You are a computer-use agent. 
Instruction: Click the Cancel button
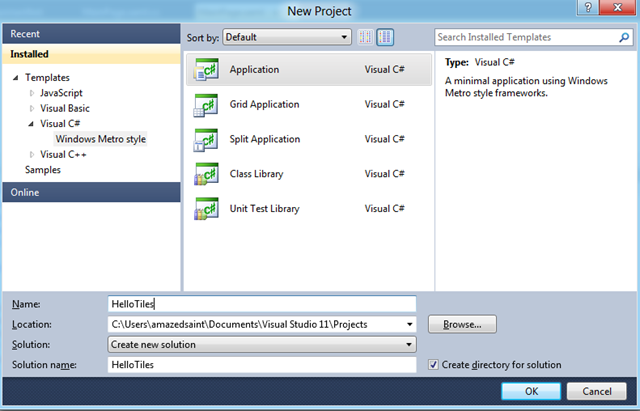point(597,391)
